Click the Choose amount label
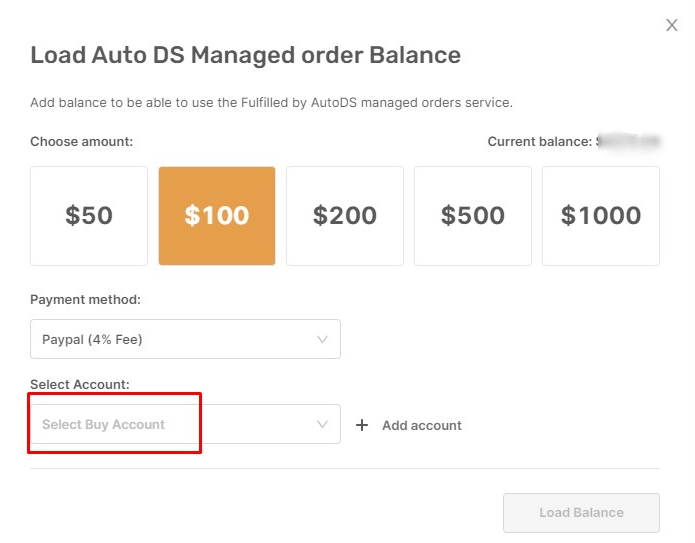Viewport: 695px width, 543px height. [82, 141]
